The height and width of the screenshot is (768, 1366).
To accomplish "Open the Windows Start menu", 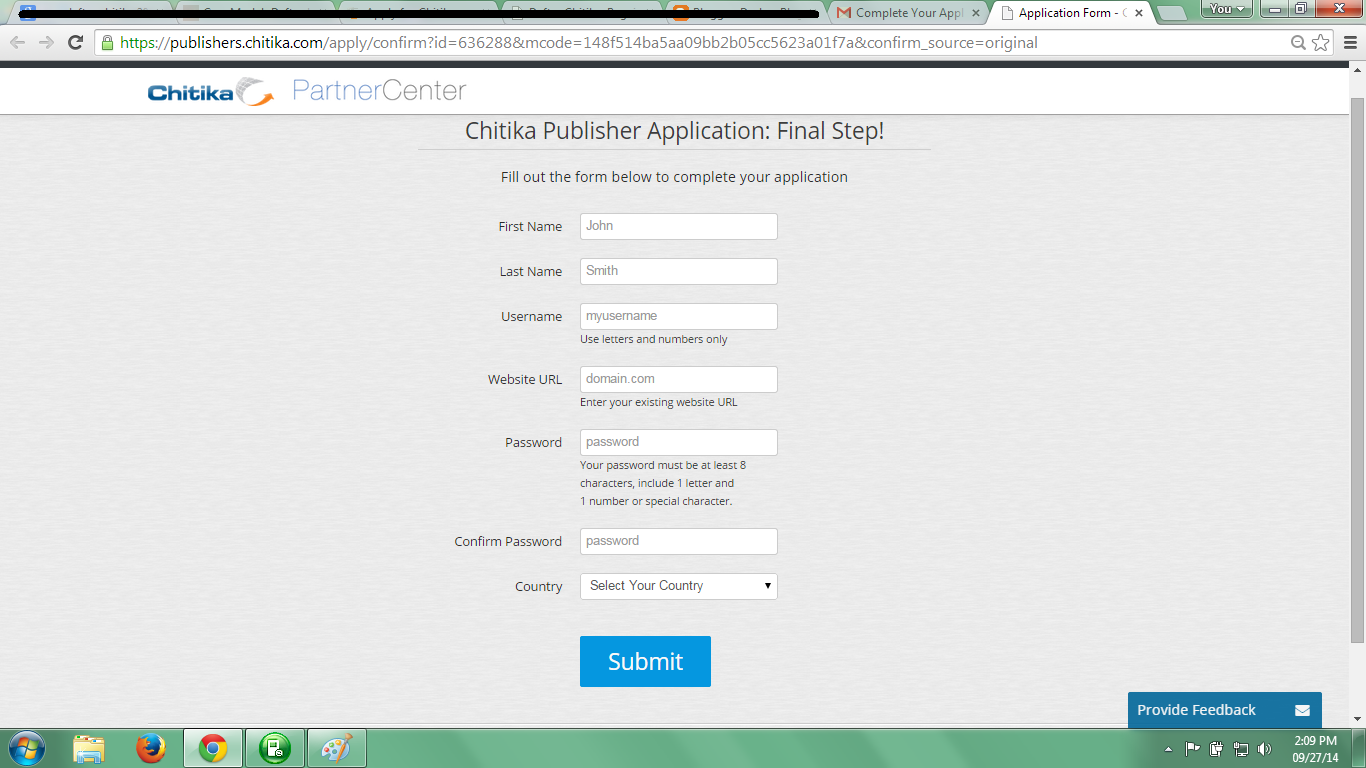I will tap(27, 748).
